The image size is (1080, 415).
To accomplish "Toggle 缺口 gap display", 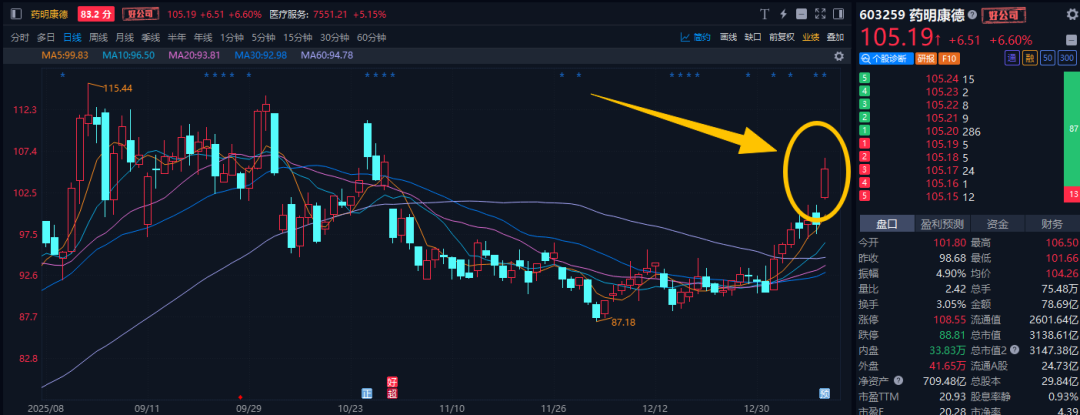I will click(754, 37).
